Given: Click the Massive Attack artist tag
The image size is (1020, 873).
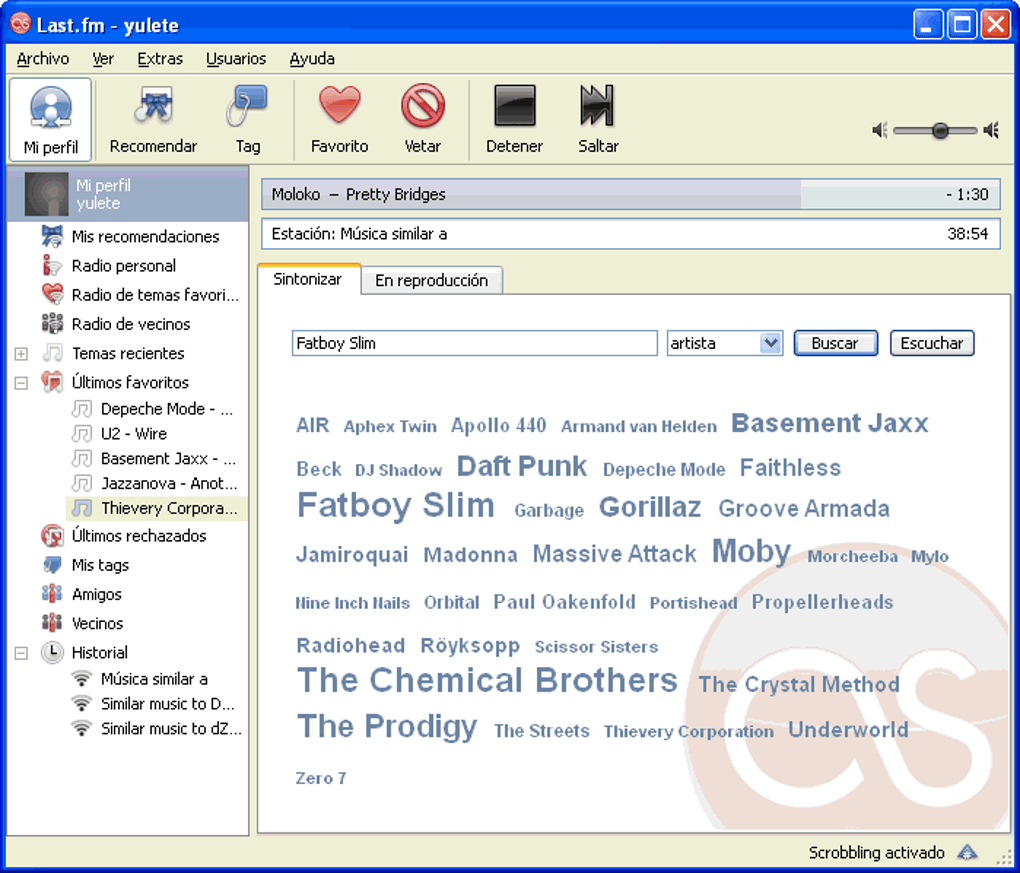Looking at the screenshot, I should coord(614,554).
